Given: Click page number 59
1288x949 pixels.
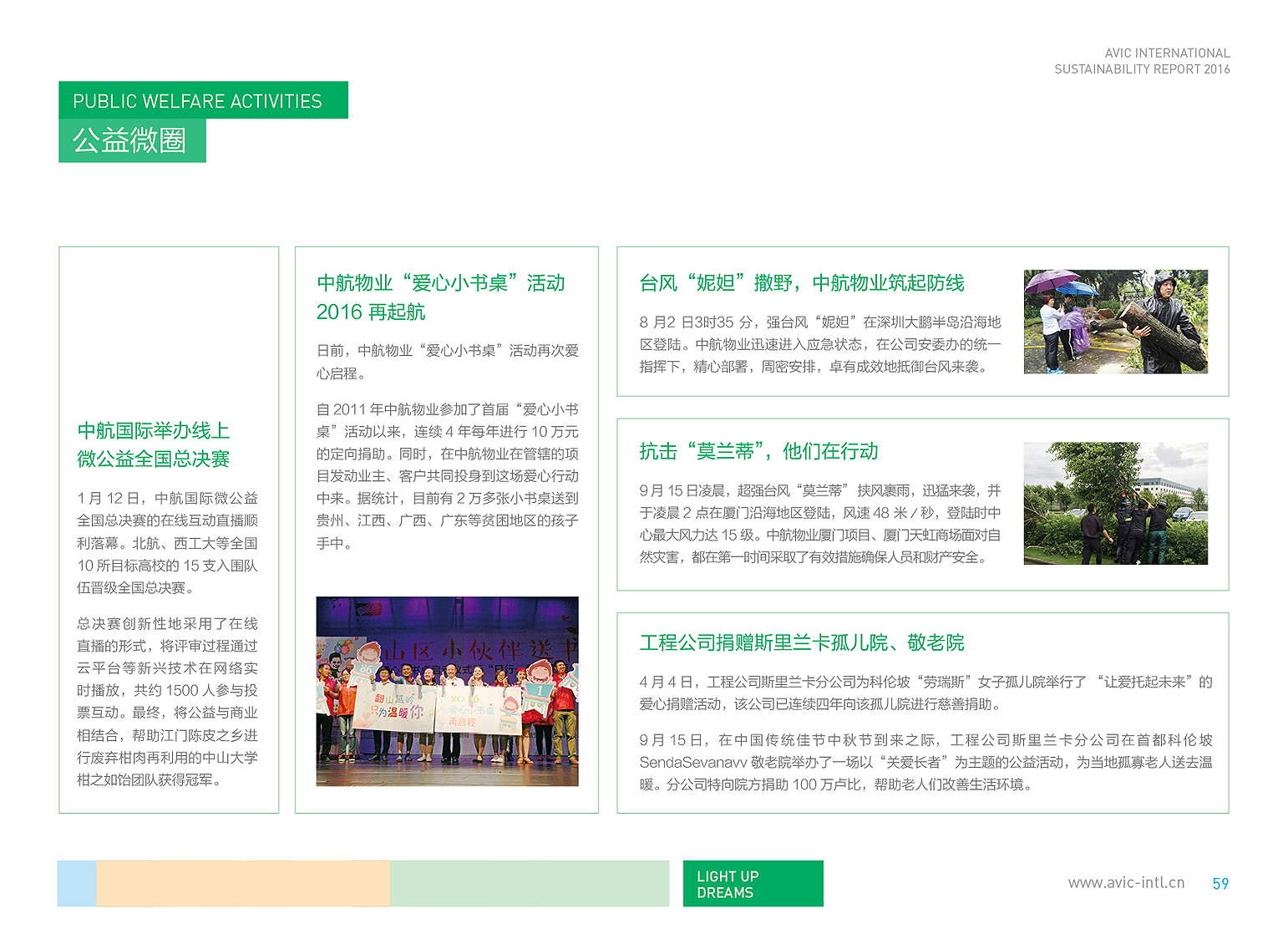Looking at the screenshot, I should [1220, 884].
